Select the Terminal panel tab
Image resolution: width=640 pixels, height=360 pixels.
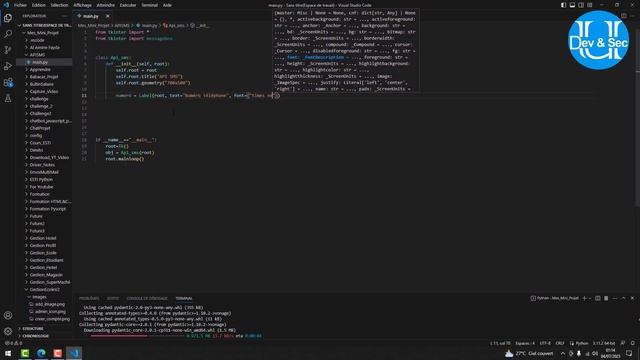click(184, 298)
